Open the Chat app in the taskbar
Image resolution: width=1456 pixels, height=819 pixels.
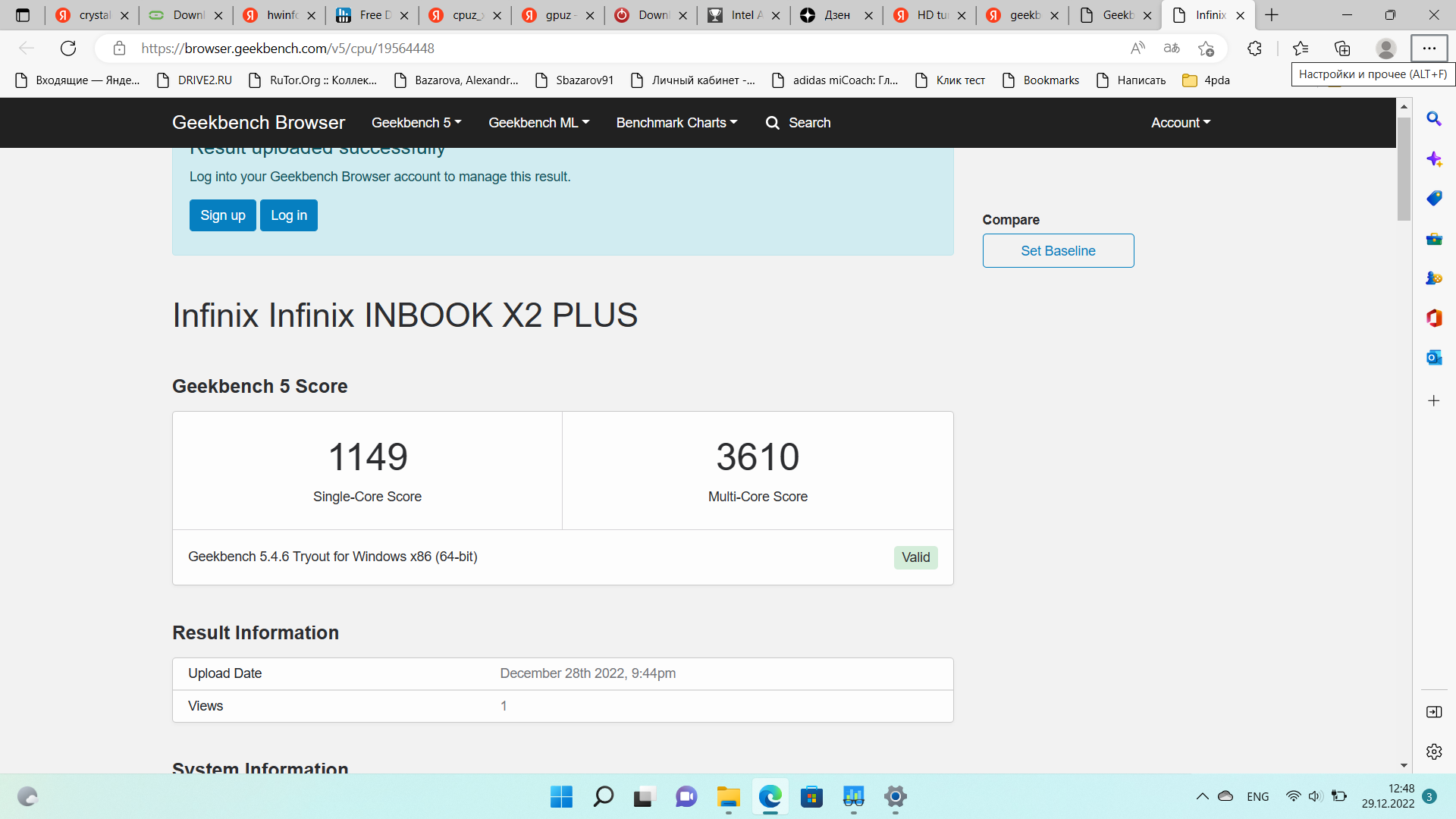click(x=686, y=797)
